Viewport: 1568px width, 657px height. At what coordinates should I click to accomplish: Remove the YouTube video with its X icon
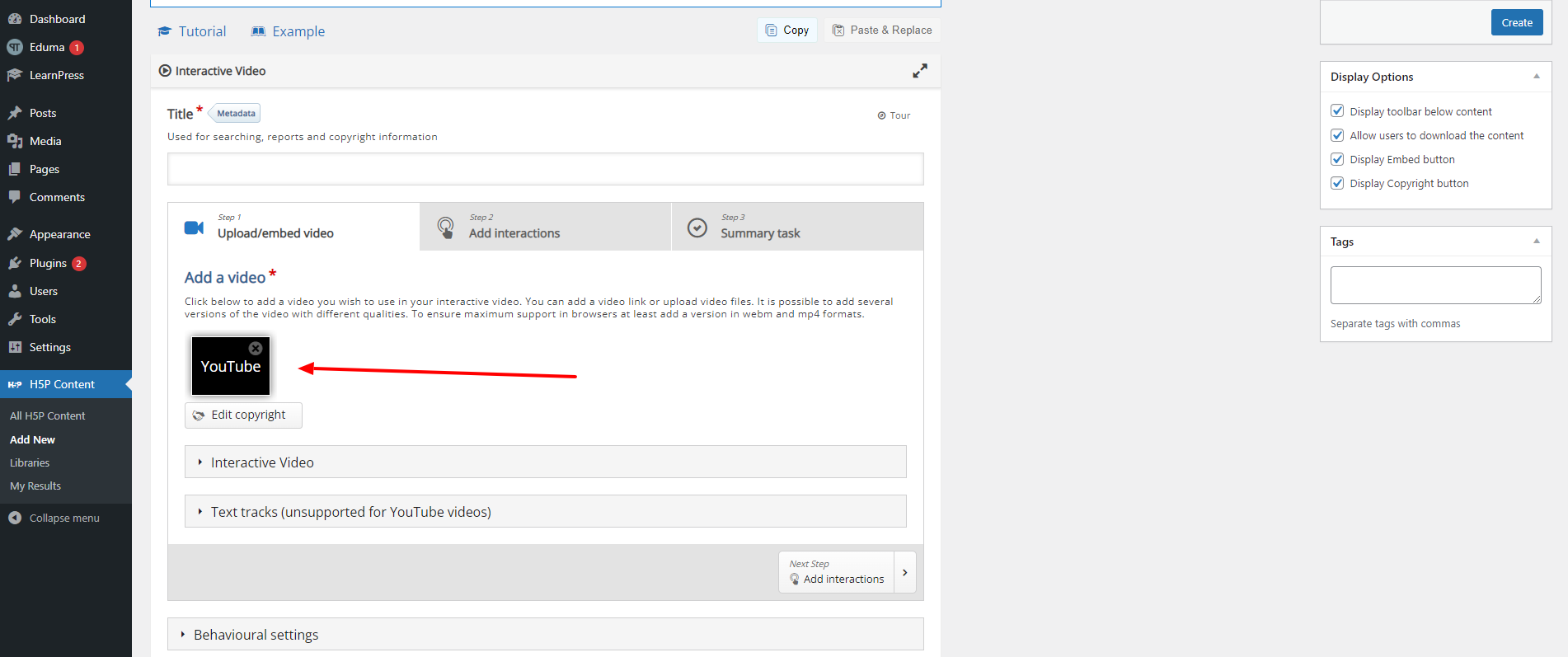point(256,349)
